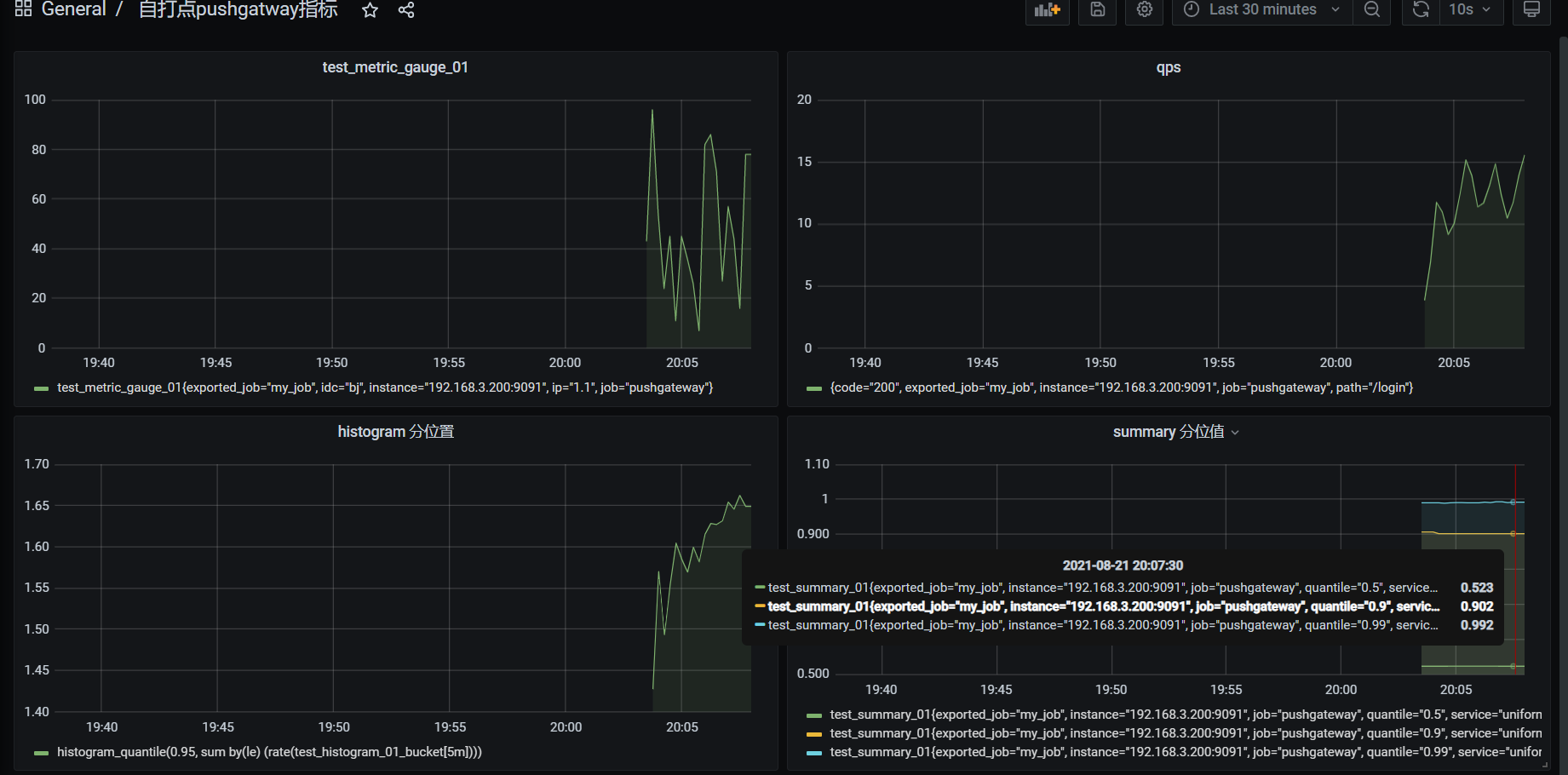Screen dimensions: 1568x775
Task: Toggle the qps legend series code="200"
Action: [x=1122, y=387]
